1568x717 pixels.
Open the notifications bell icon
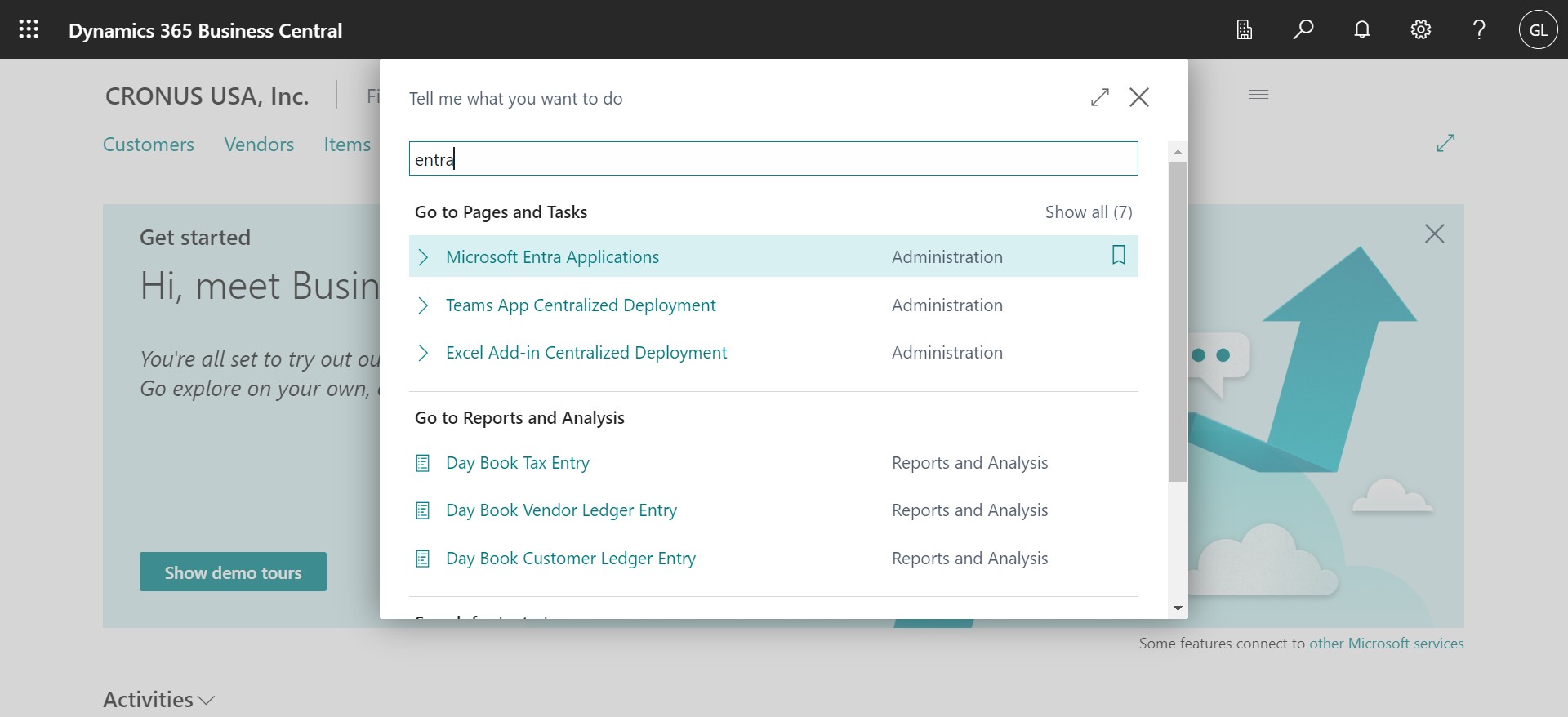pyautogui.click(x=1362, y=30)
